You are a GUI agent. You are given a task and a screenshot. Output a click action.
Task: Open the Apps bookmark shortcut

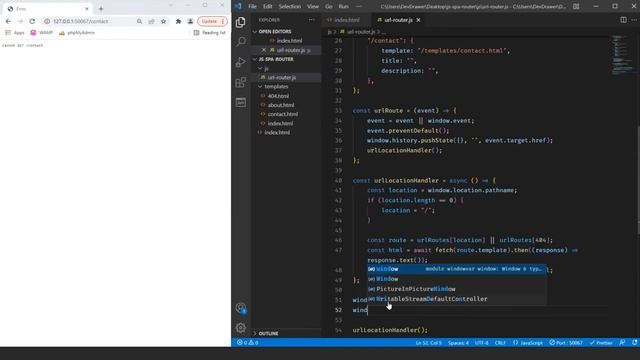pos(15,33)
